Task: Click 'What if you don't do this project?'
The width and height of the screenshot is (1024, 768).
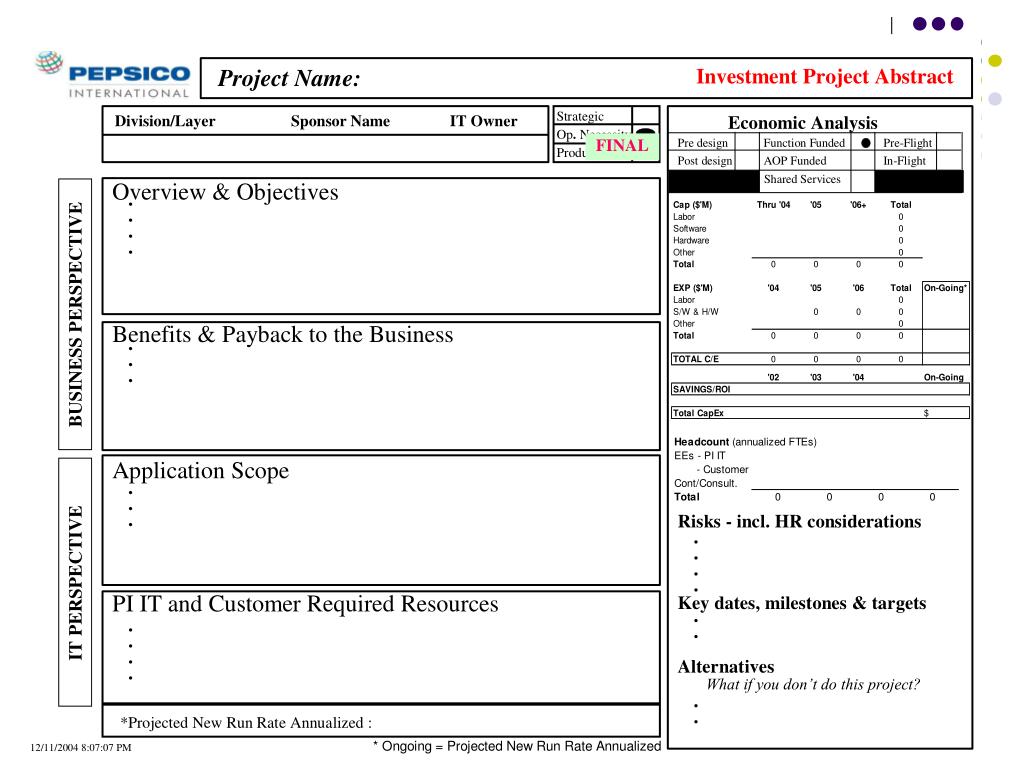Action: 813,684
